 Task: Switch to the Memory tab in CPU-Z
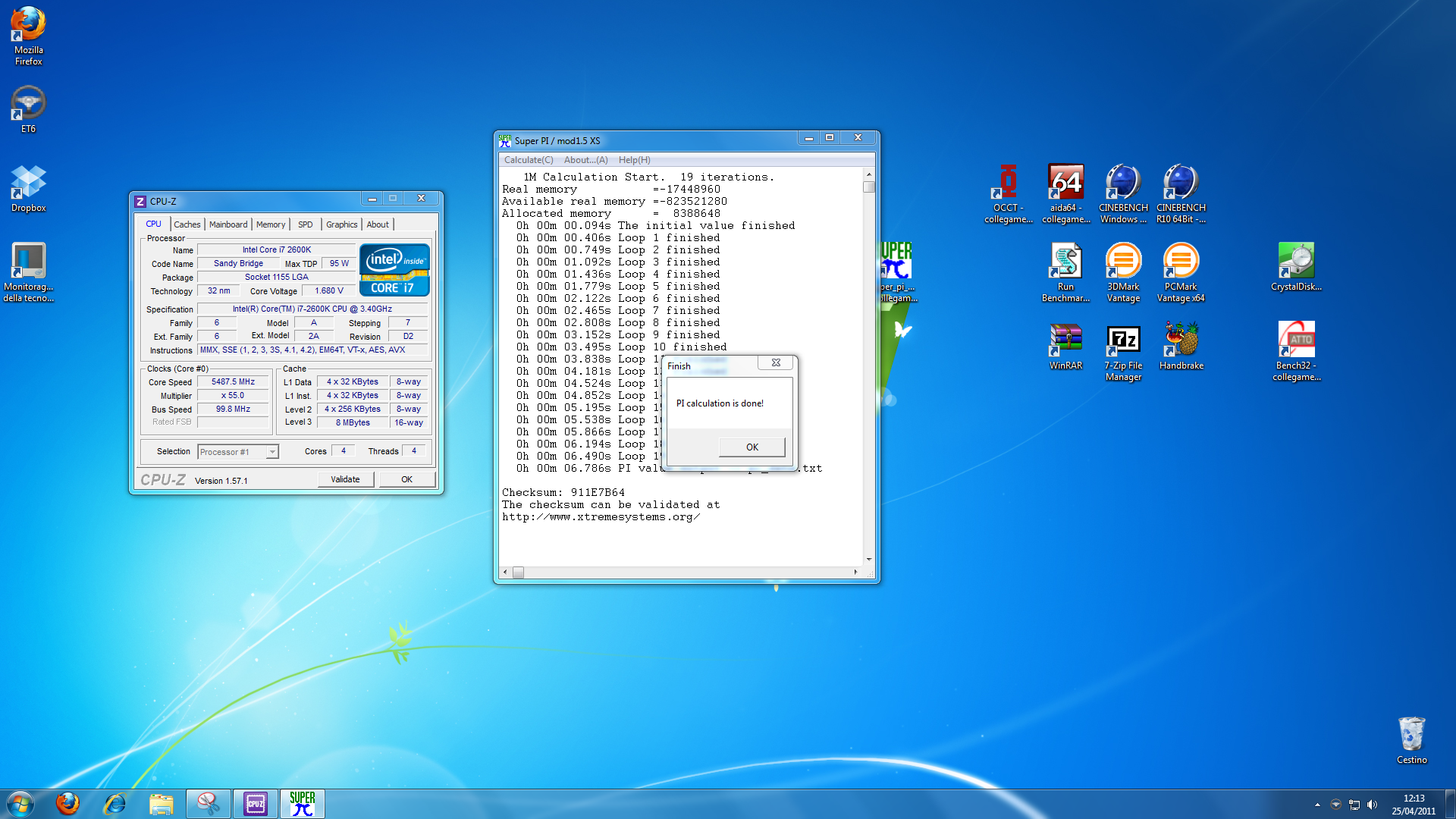click(x=271, y=224)
